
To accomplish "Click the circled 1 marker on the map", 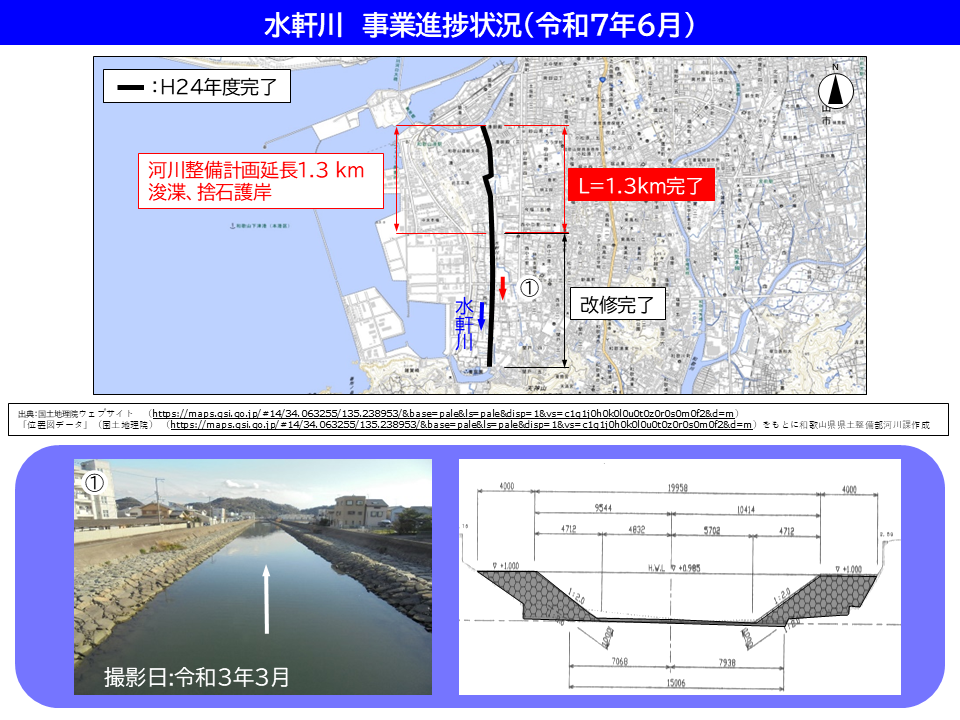I will [529, 288].
